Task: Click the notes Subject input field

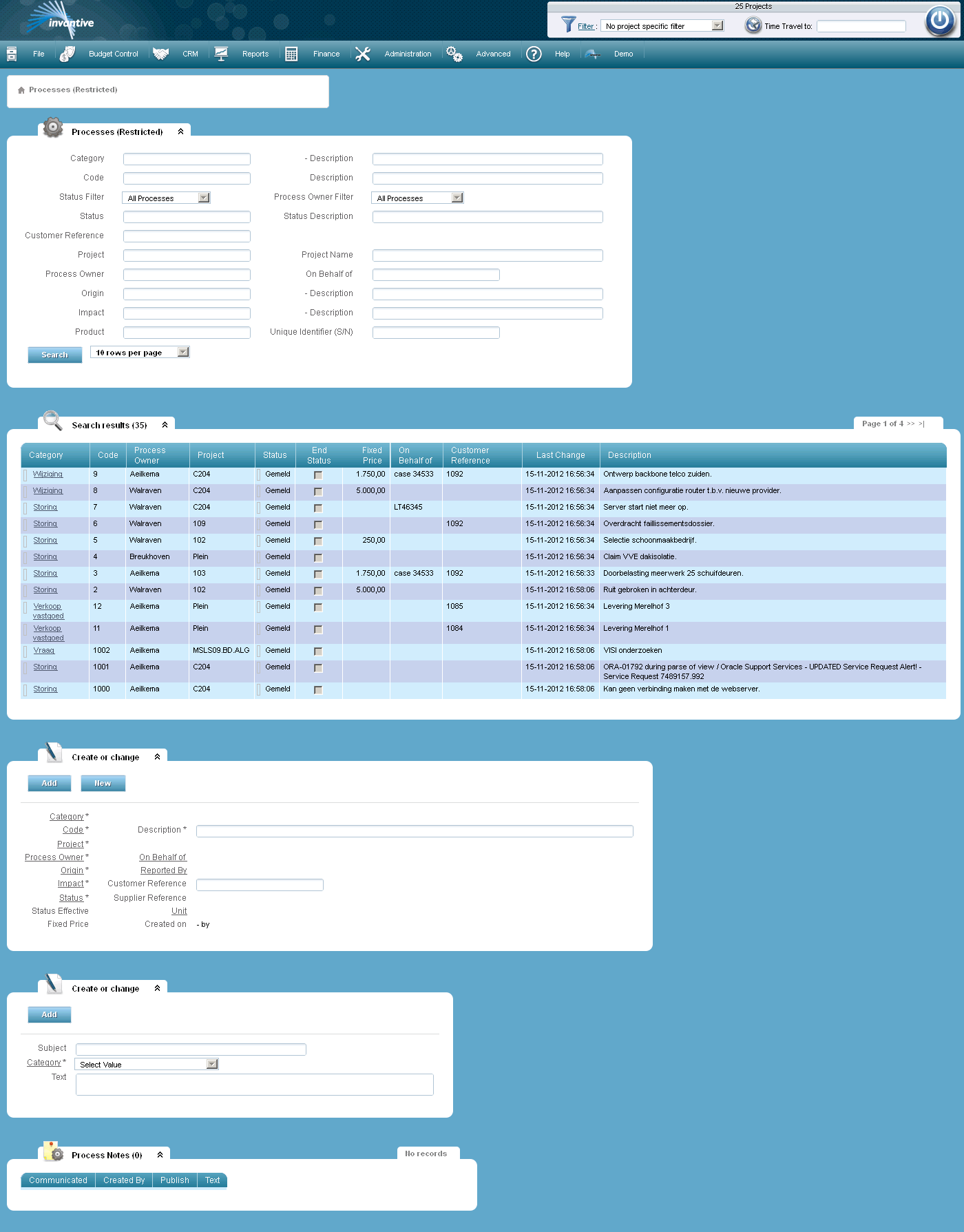Action: point(191,1050)
